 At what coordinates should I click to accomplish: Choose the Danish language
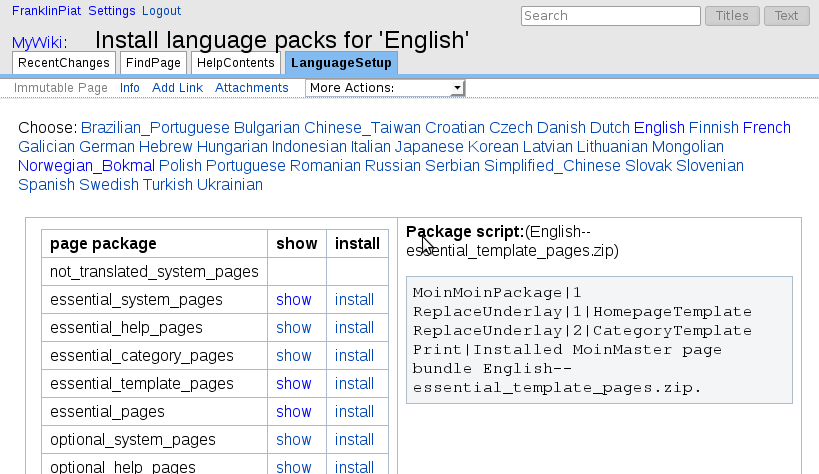(561, 128)
